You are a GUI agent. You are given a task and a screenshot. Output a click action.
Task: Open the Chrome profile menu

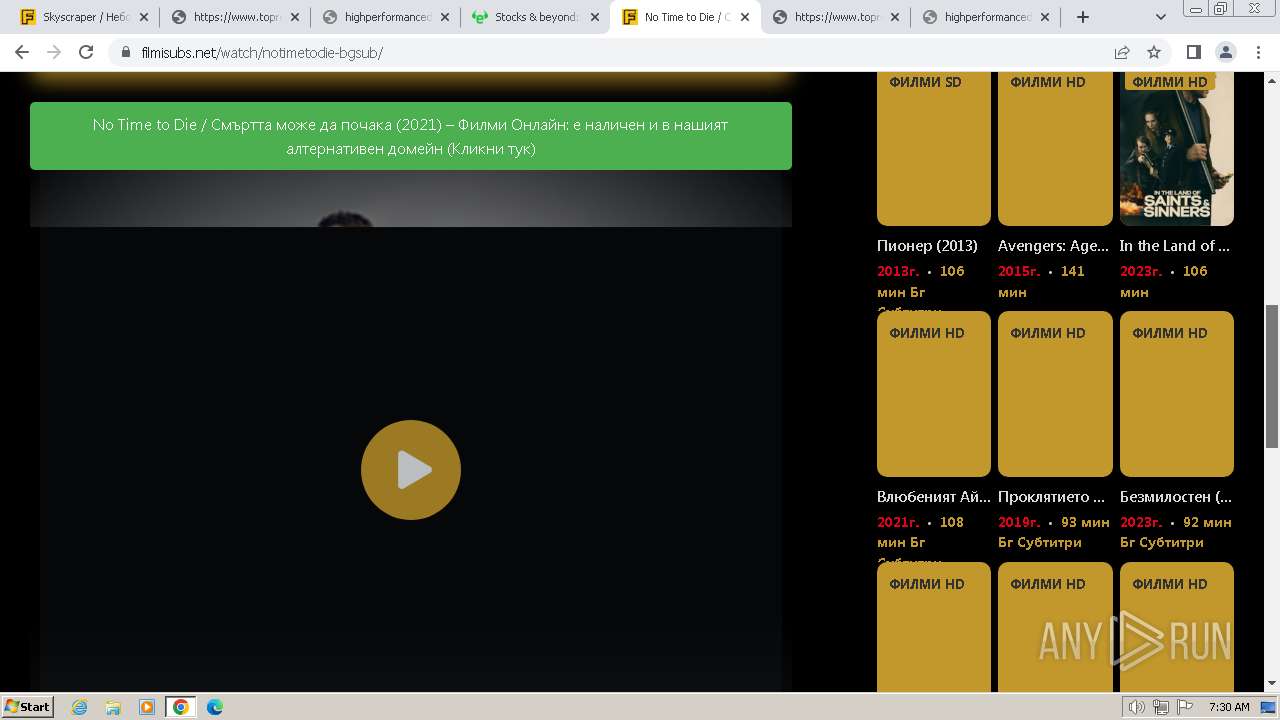tap(1225, 52)
